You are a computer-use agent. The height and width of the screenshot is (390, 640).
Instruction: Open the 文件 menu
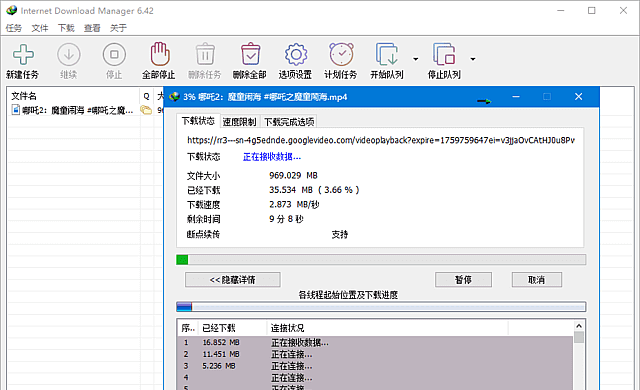[x=40, y=28]
